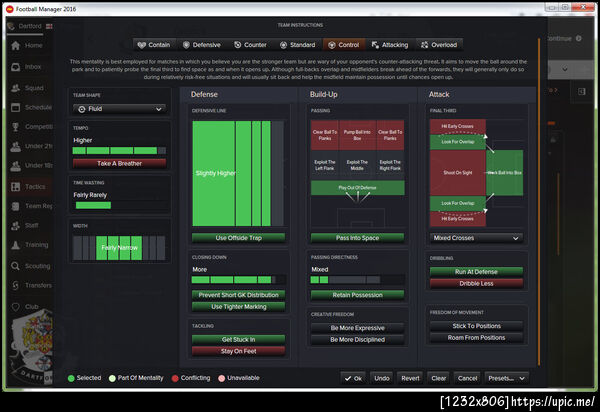This screenshot has width=600, height=412.
Task: Click the Revert button
Action: click(x=410, y=378)
